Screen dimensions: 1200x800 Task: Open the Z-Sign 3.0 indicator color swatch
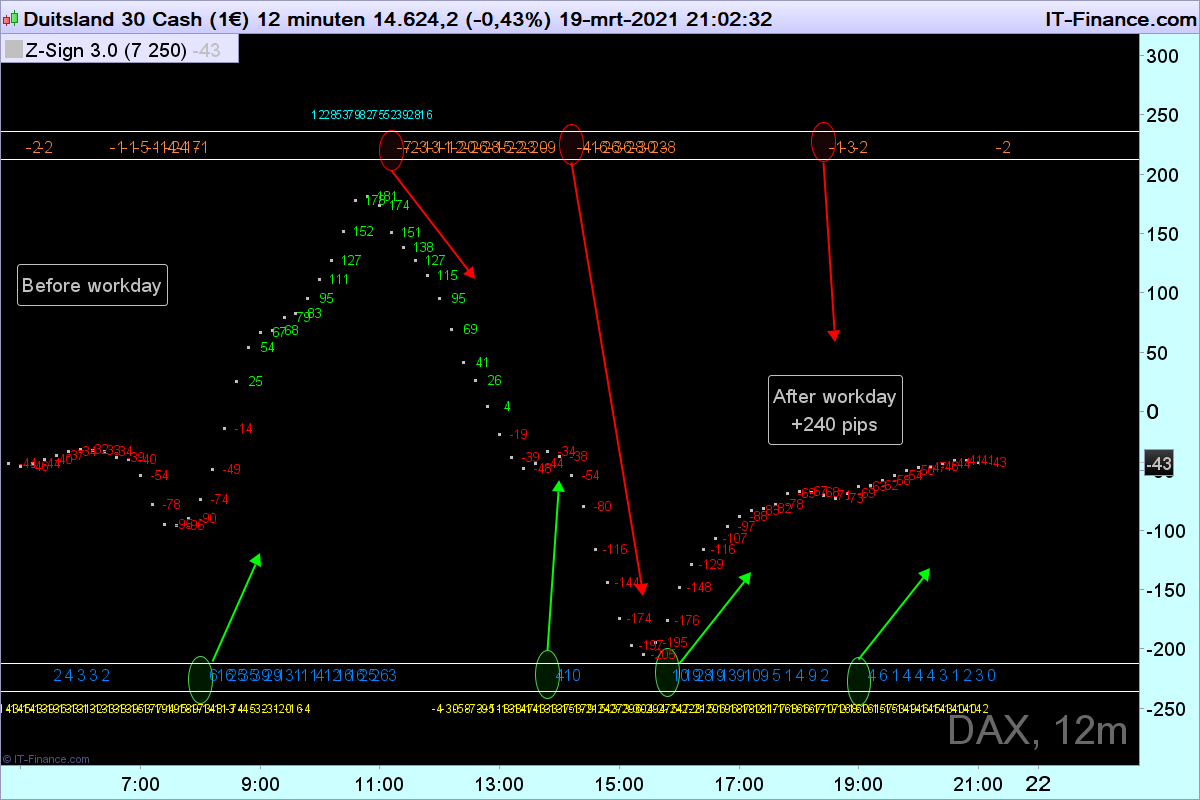click(13, 50)
